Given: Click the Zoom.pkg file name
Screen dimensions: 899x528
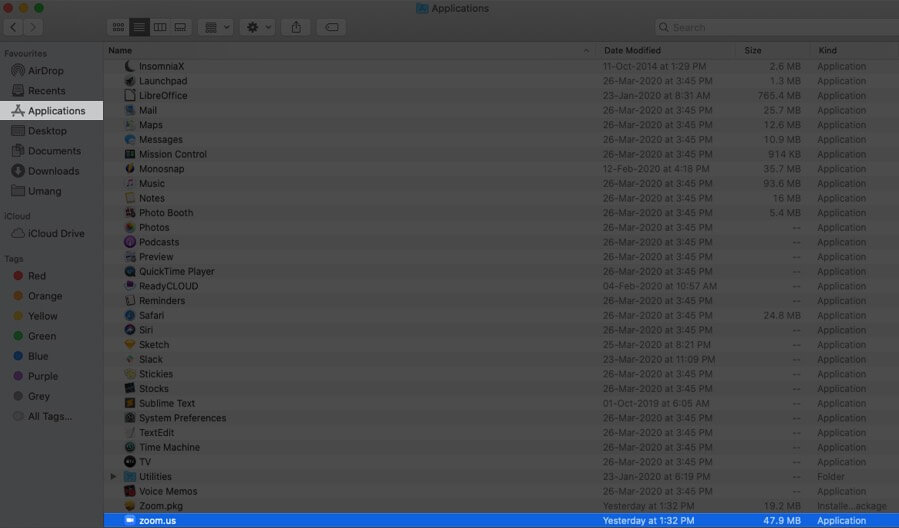Looking at the screenshot, I should point(161,506).
